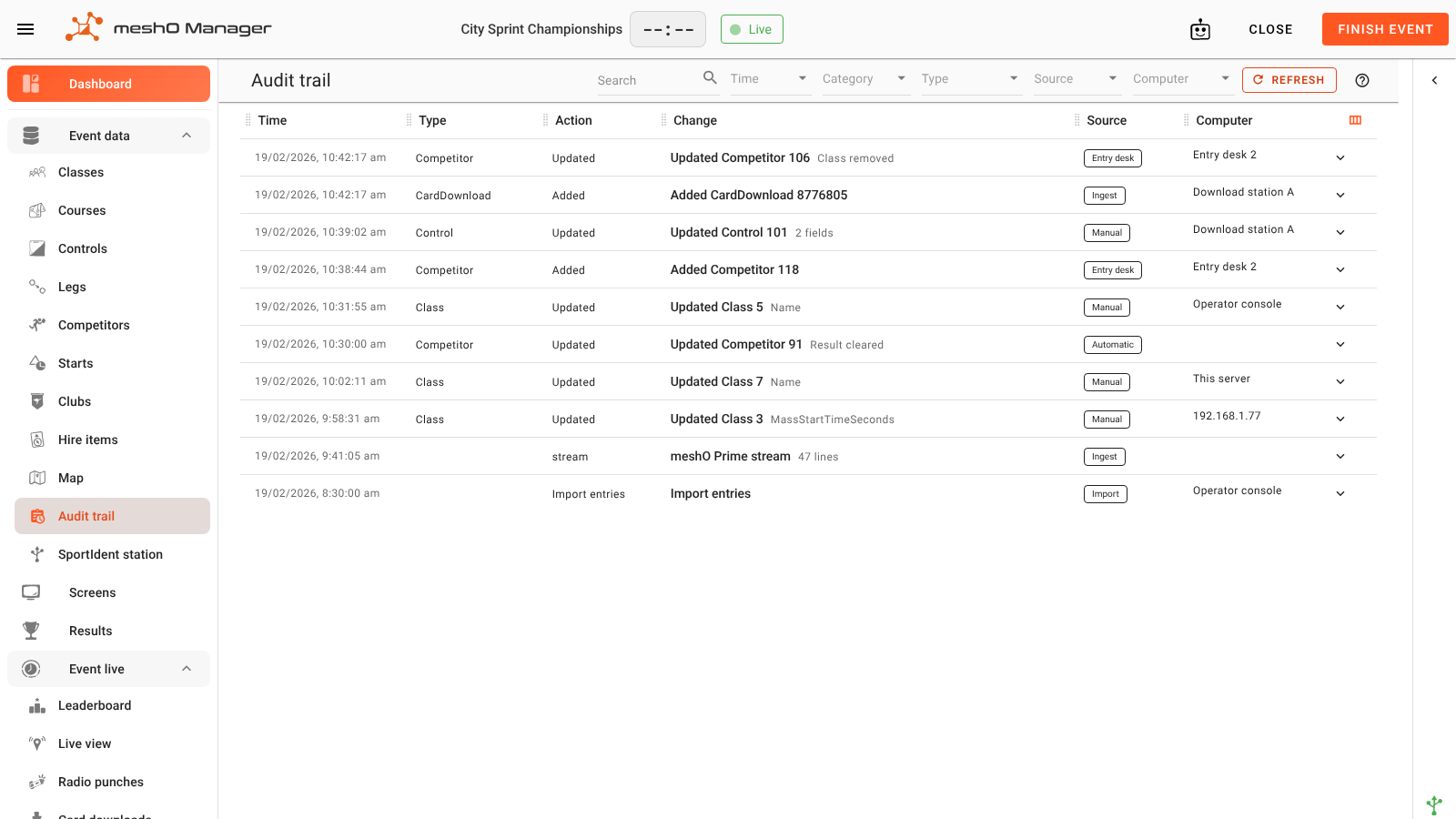Image resolution: width=1456 pixels, height=819 pixels.
Task: Open the hamburger navigation menu
Action: click(x=25, y=29)
